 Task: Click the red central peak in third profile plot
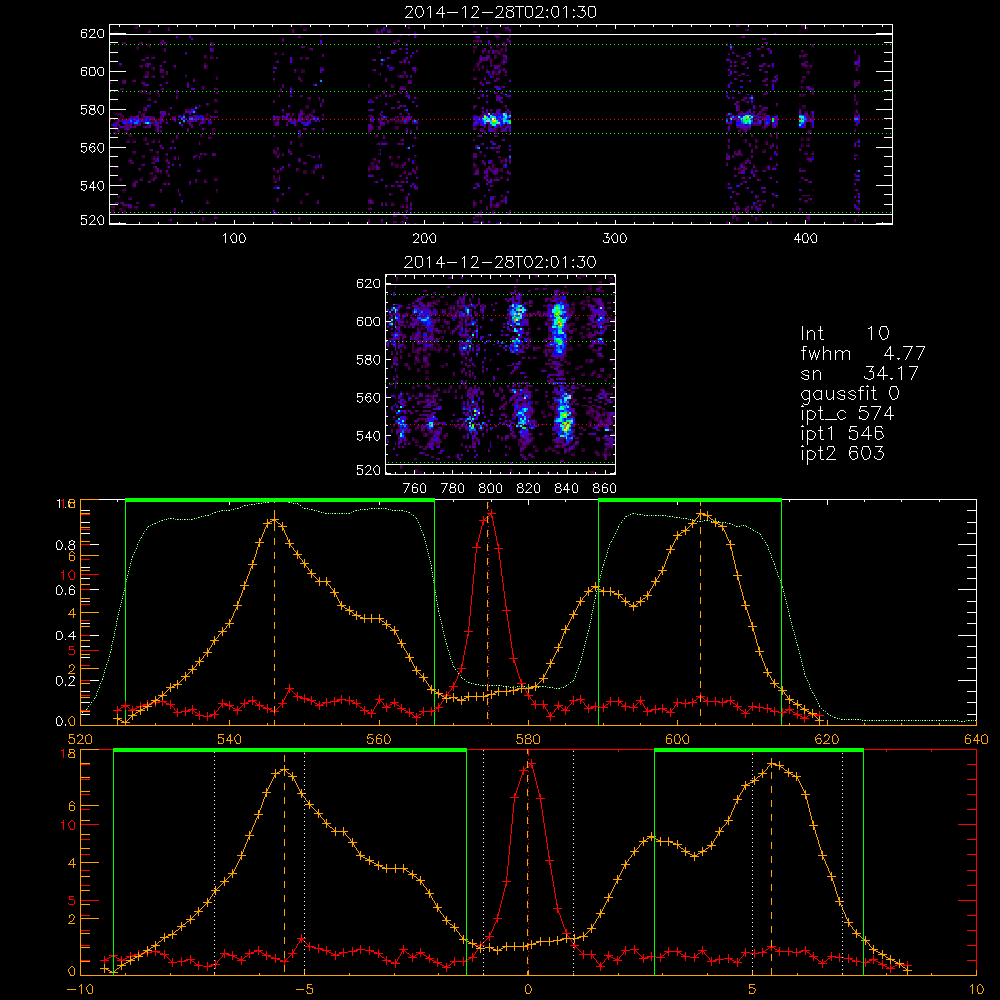coord(489,513)
